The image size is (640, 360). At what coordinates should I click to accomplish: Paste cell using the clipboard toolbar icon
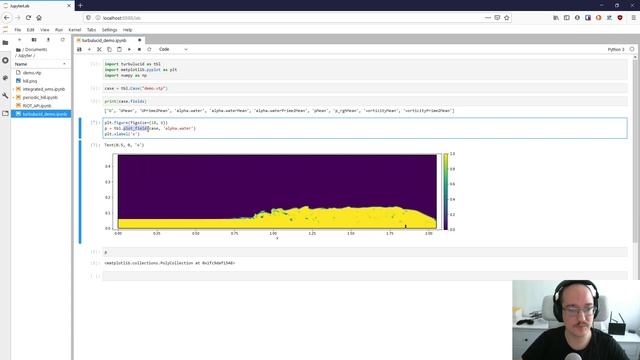pyautogui.click(x=119, y=49)
